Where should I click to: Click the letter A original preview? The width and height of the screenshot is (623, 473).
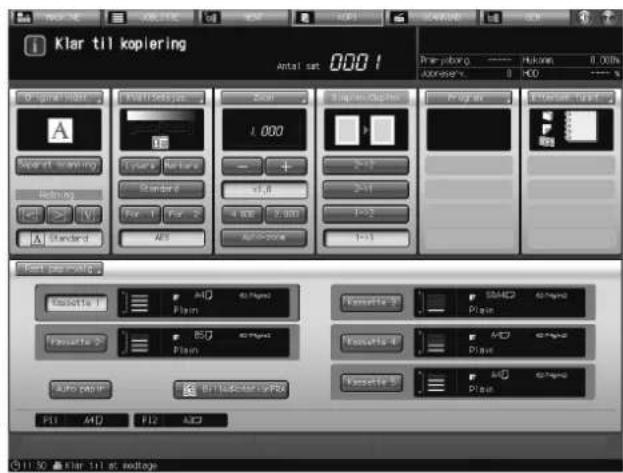click(x=60, y=130)
